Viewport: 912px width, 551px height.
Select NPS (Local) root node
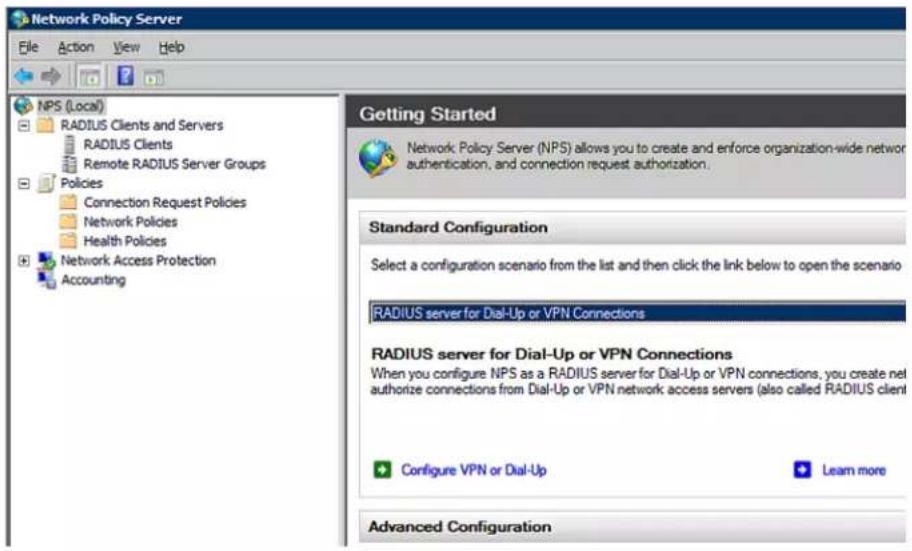[x=70, y=106]
